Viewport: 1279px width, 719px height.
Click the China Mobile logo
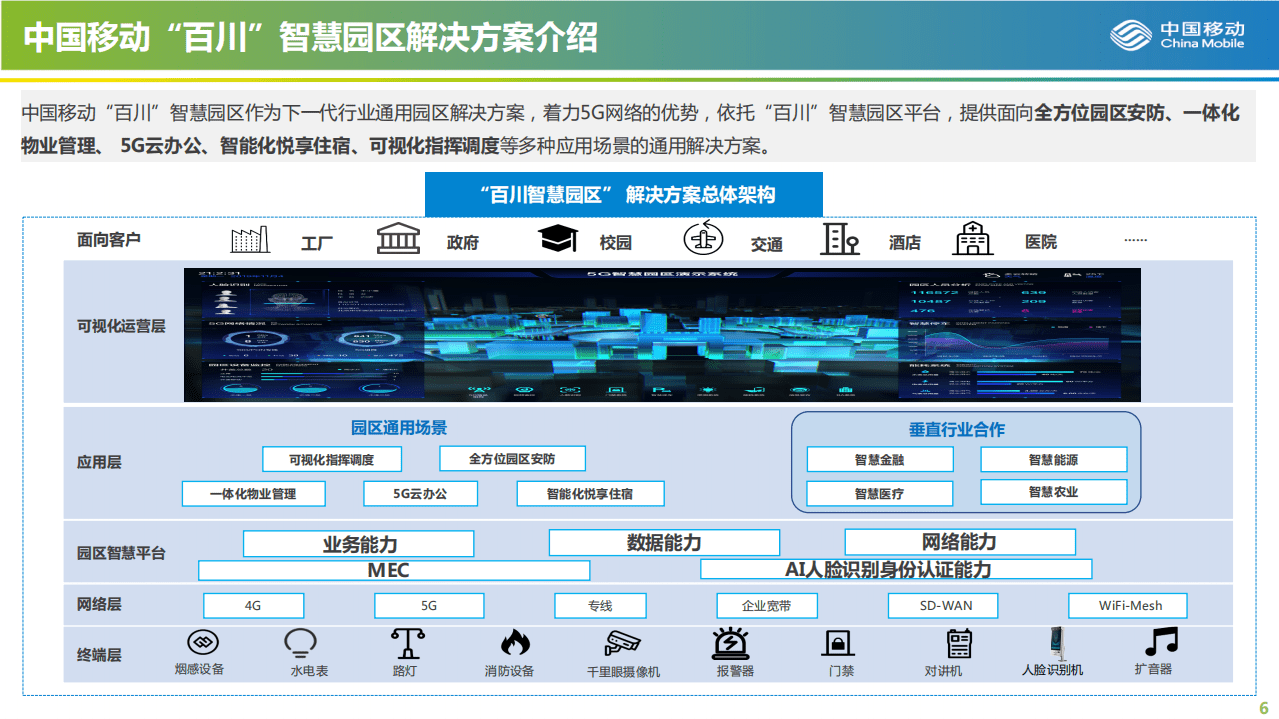pyautogui.click(x=1182, y=35)
